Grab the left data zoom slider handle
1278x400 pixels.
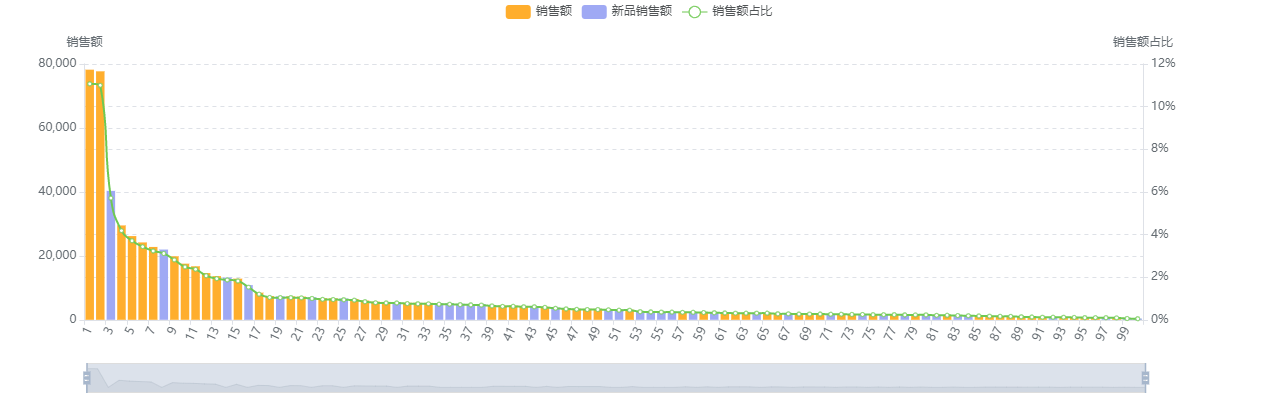click(x=87, y=377)
